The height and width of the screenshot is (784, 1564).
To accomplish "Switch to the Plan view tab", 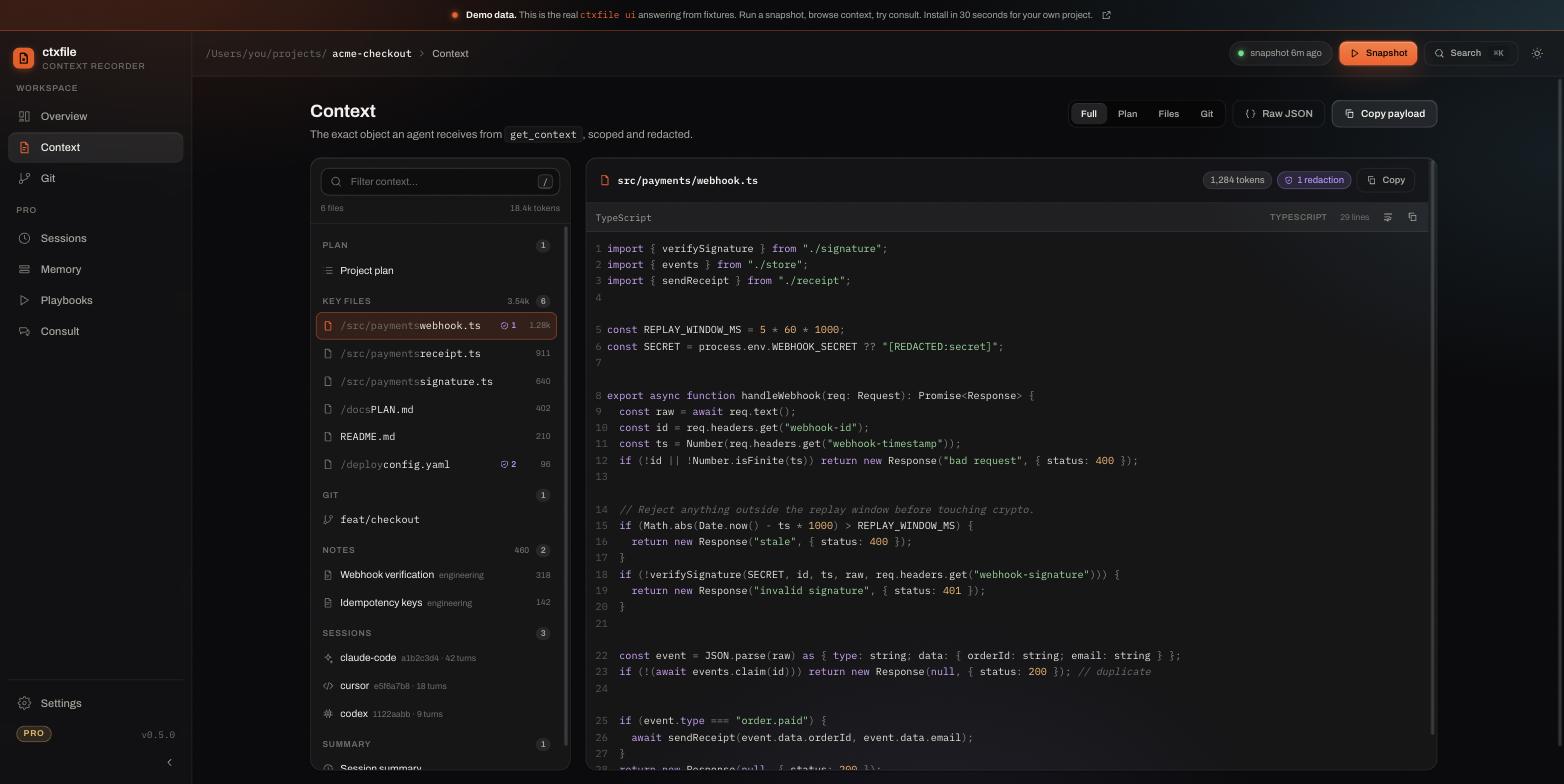I will point(1127,114).
